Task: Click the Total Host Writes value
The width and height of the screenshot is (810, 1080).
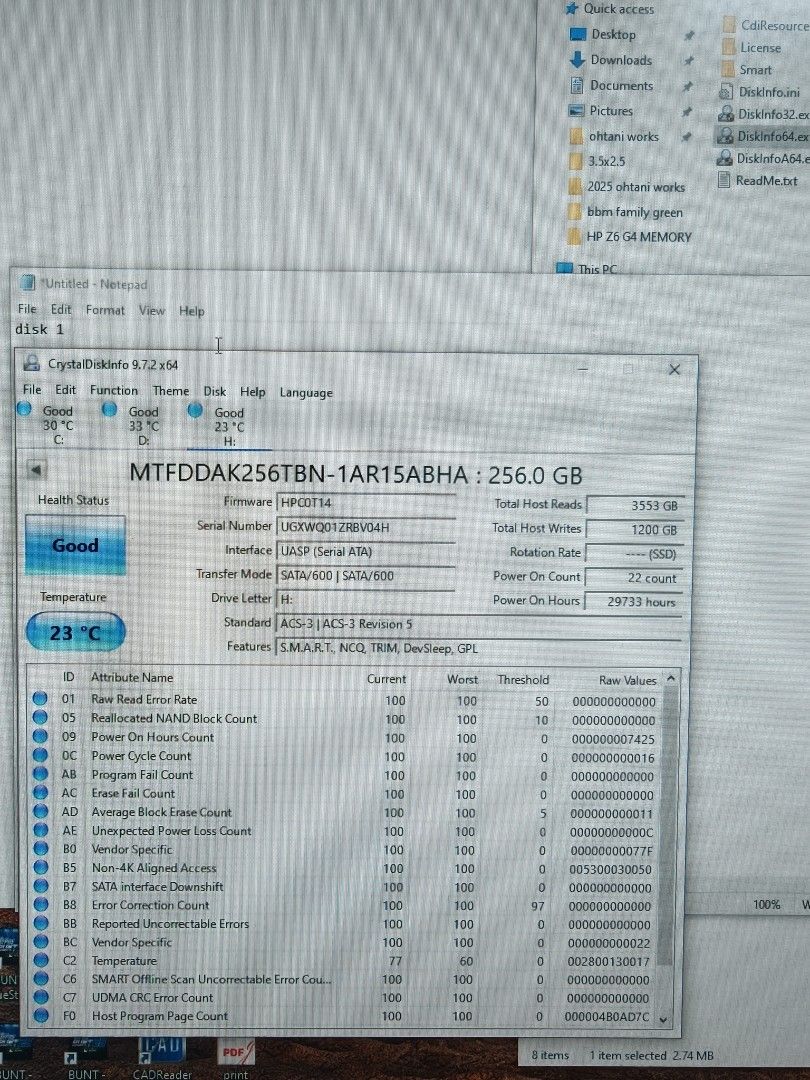Action: (634, 529)
